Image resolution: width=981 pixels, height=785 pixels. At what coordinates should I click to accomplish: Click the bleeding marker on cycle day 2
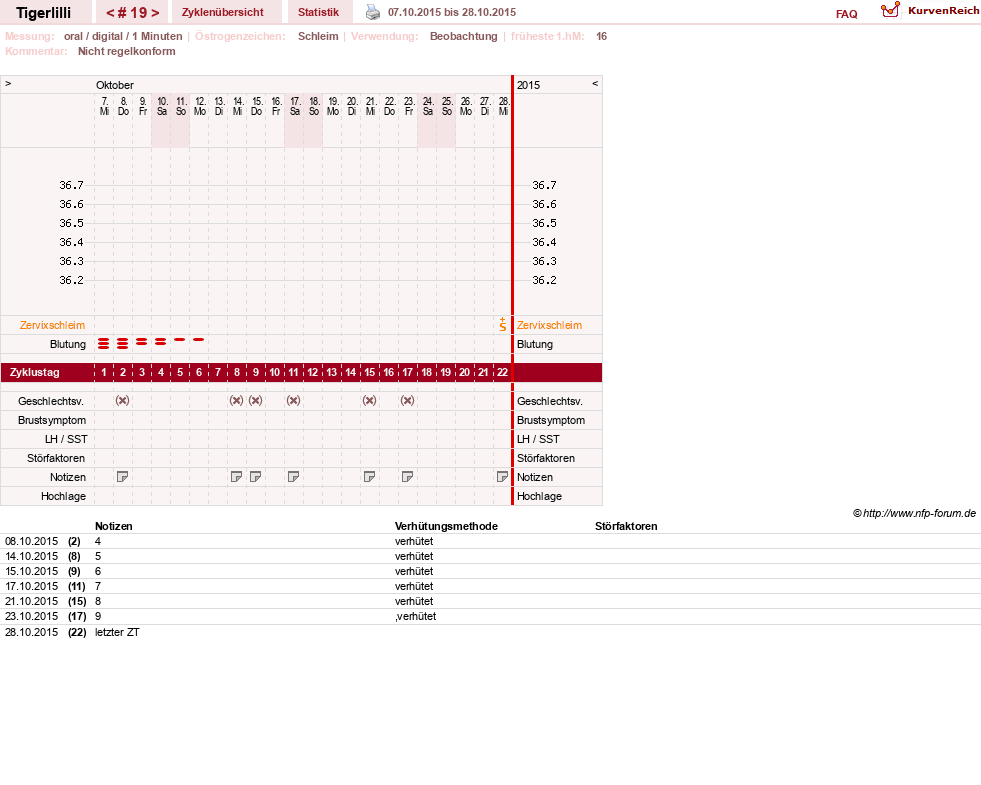[x=123, y=343]
